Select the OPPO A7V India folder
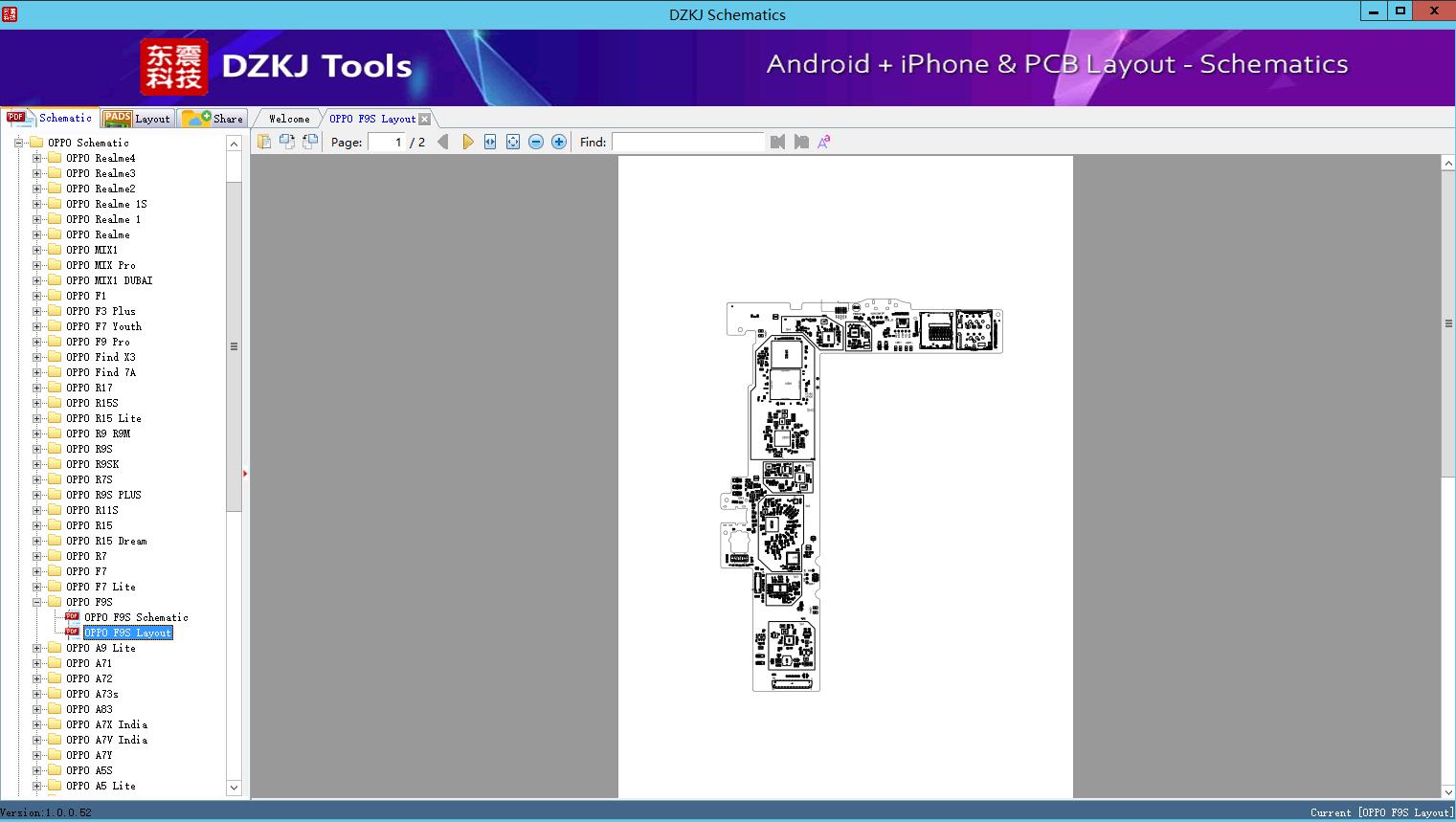 point(106,740)
